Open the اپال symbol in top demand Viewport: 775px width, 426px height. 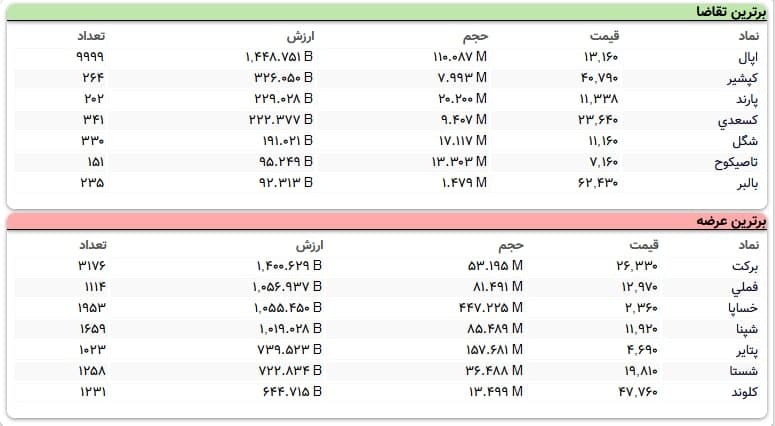(746, 57)
